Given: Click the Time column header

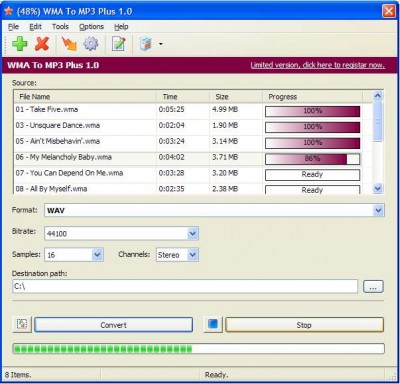Looking at the screenshot, I should [183, 97].
